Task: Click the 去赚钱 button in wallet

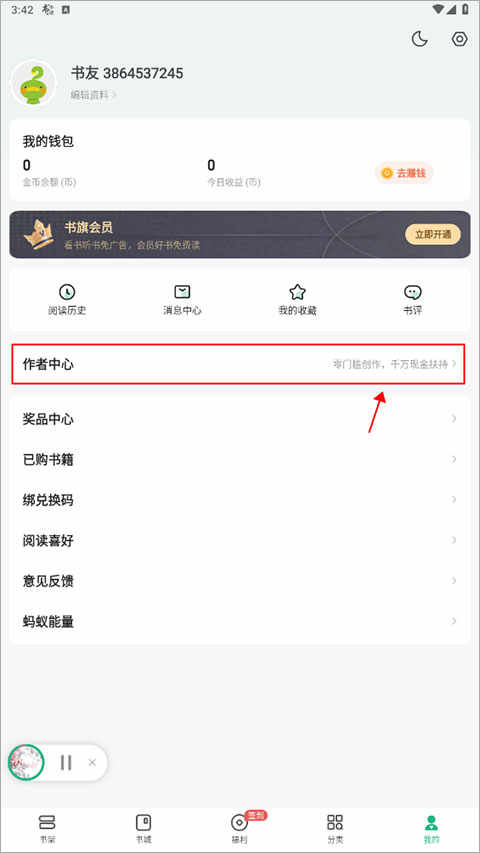Action: pyautogui.click(x=404, y=174)
